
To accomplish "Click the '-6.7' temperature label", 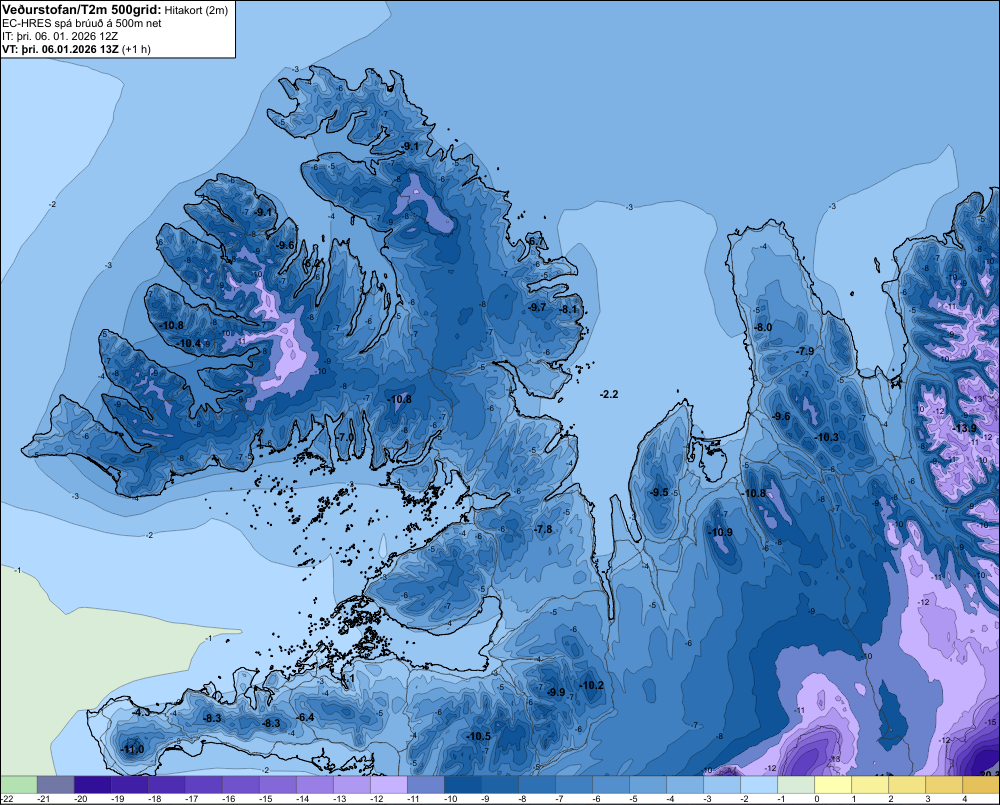I will pyautogui.click(x=536, y=242).
